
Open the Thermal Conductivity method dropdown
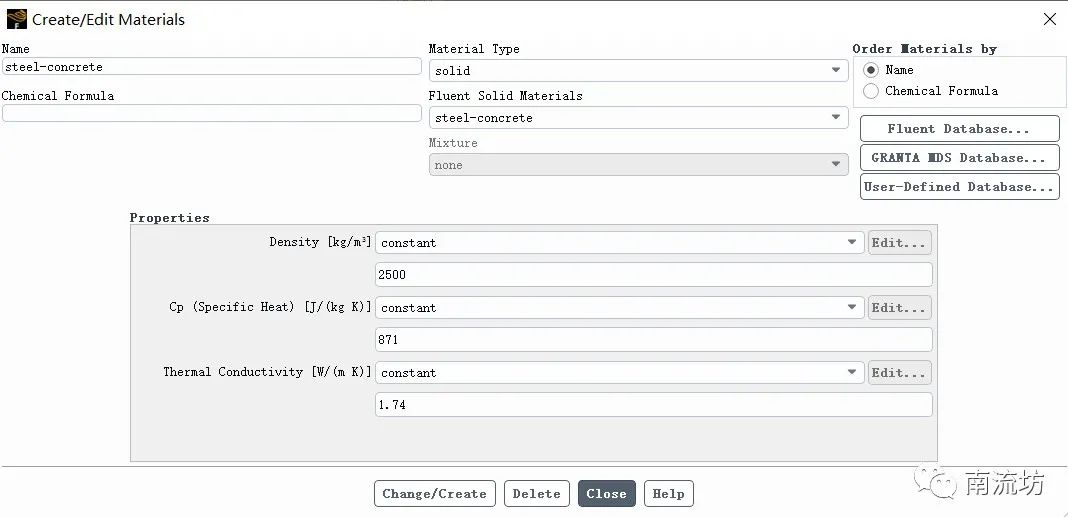(x=619, y=373)
